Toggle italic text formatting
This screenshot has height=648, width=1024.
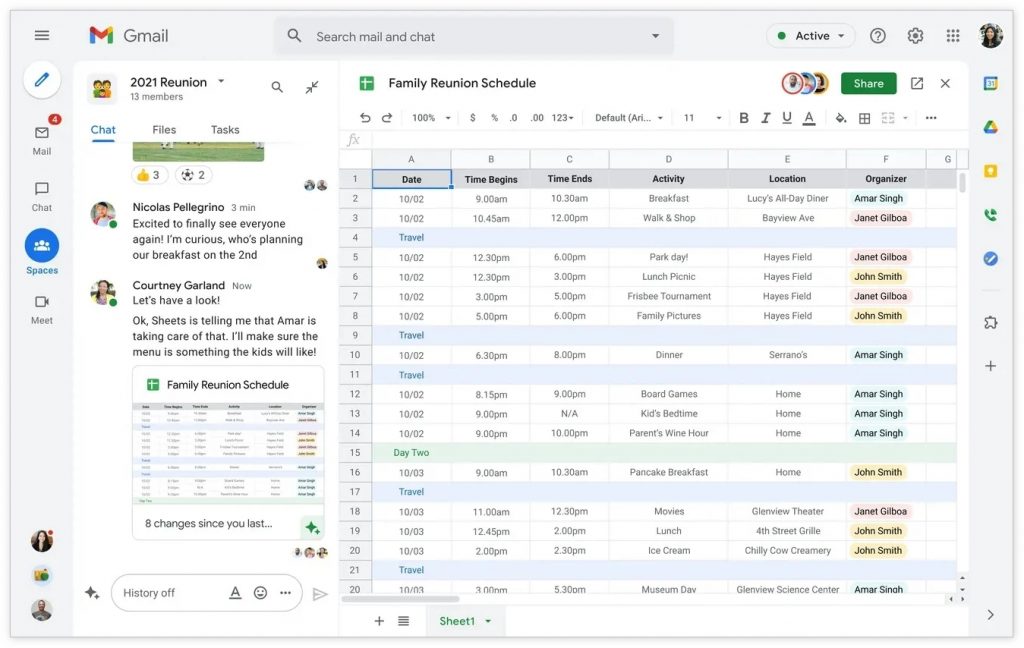click(x=765, y=118)
